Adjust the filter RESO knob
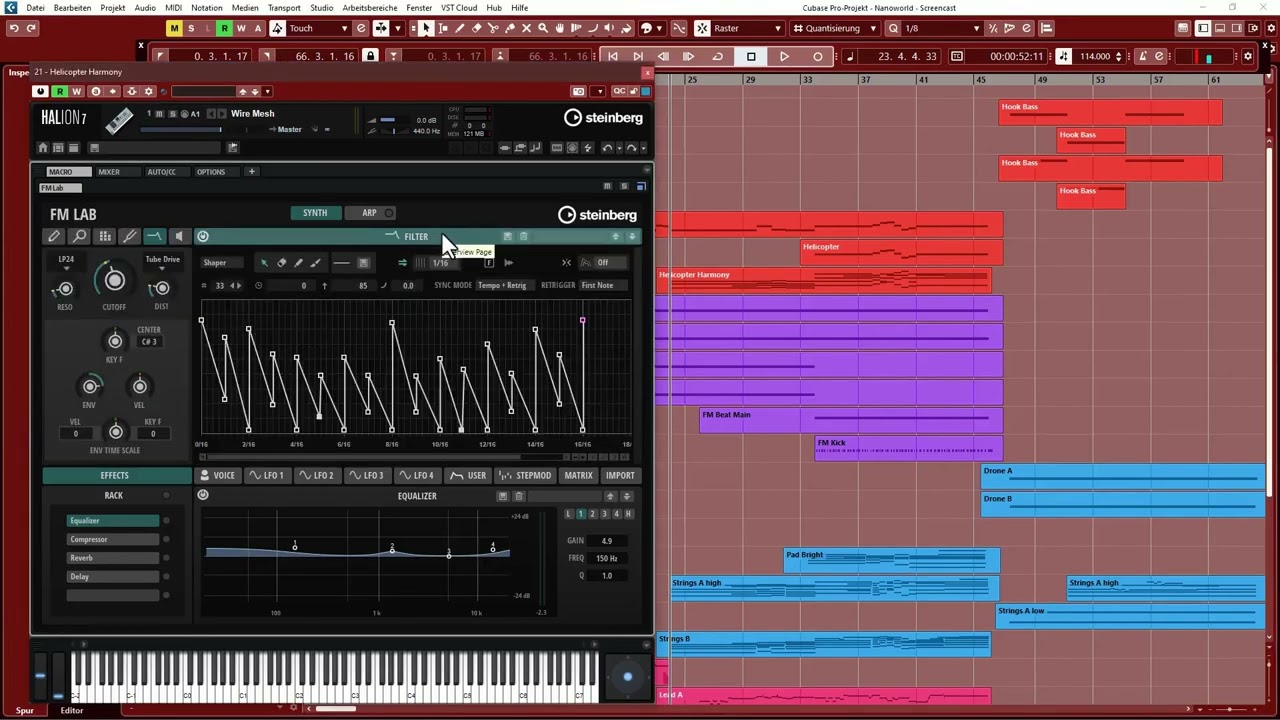 click(65, 290)
